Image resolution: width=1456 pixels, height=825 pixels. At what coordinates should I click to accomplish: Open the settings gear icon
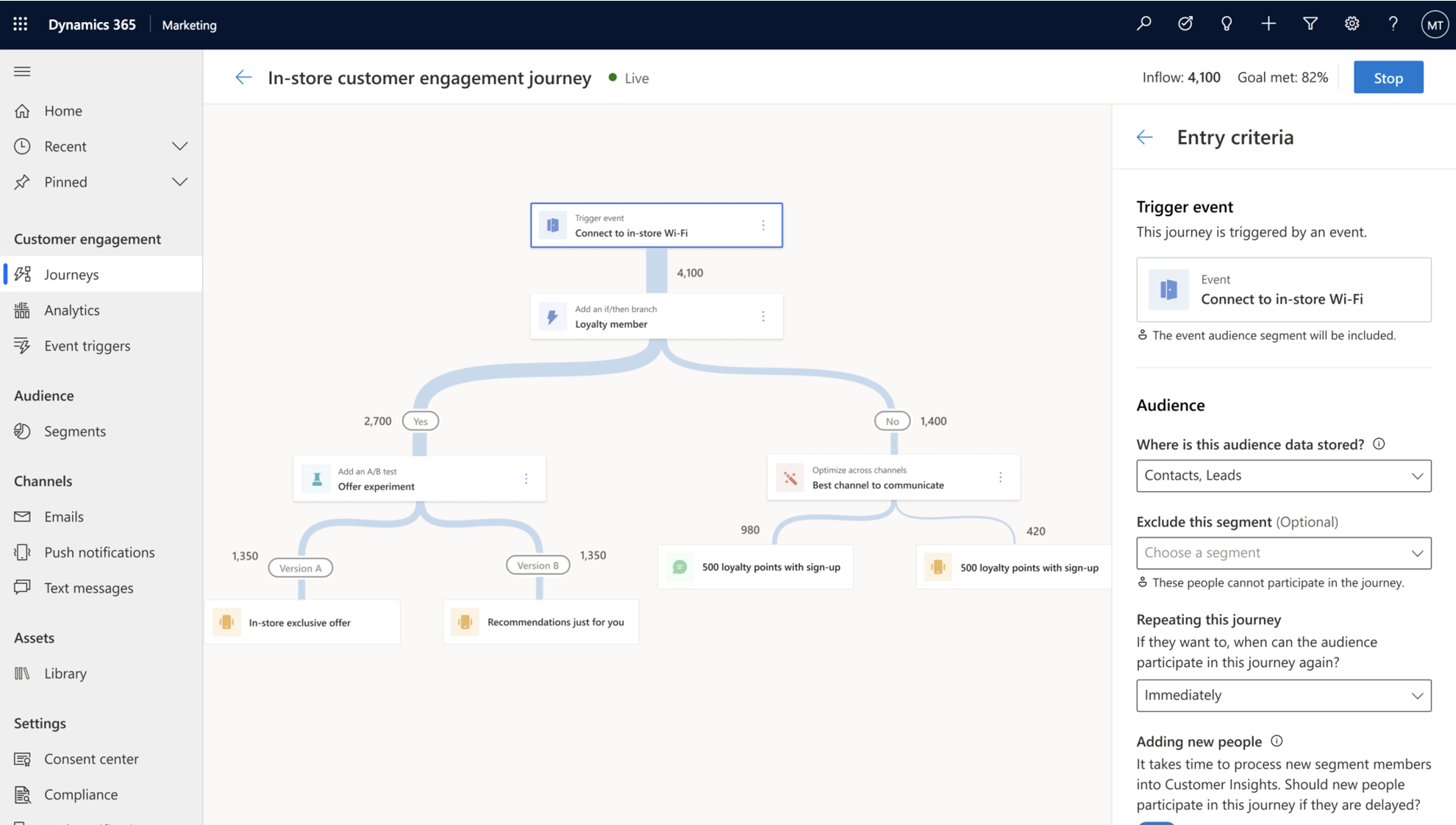click(1352, 24)
